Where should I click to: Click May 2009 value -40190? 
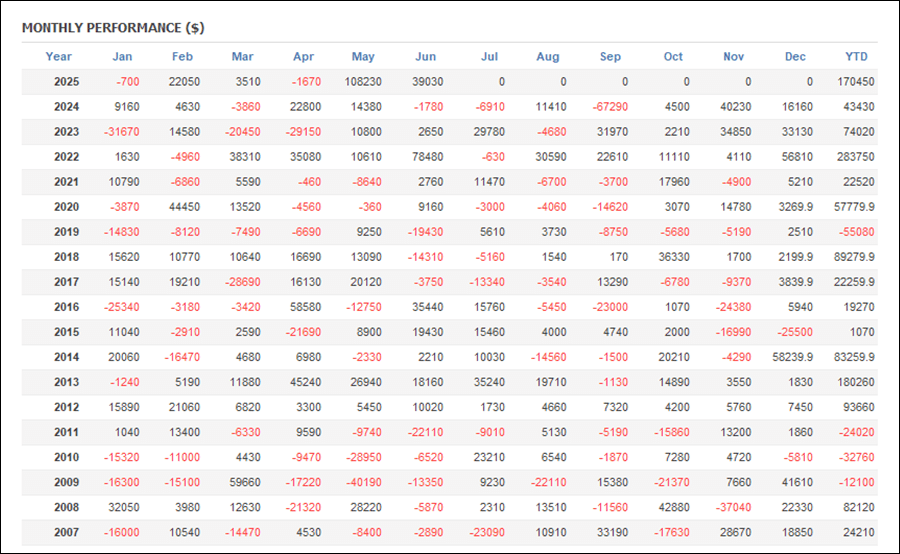point(364,482)
